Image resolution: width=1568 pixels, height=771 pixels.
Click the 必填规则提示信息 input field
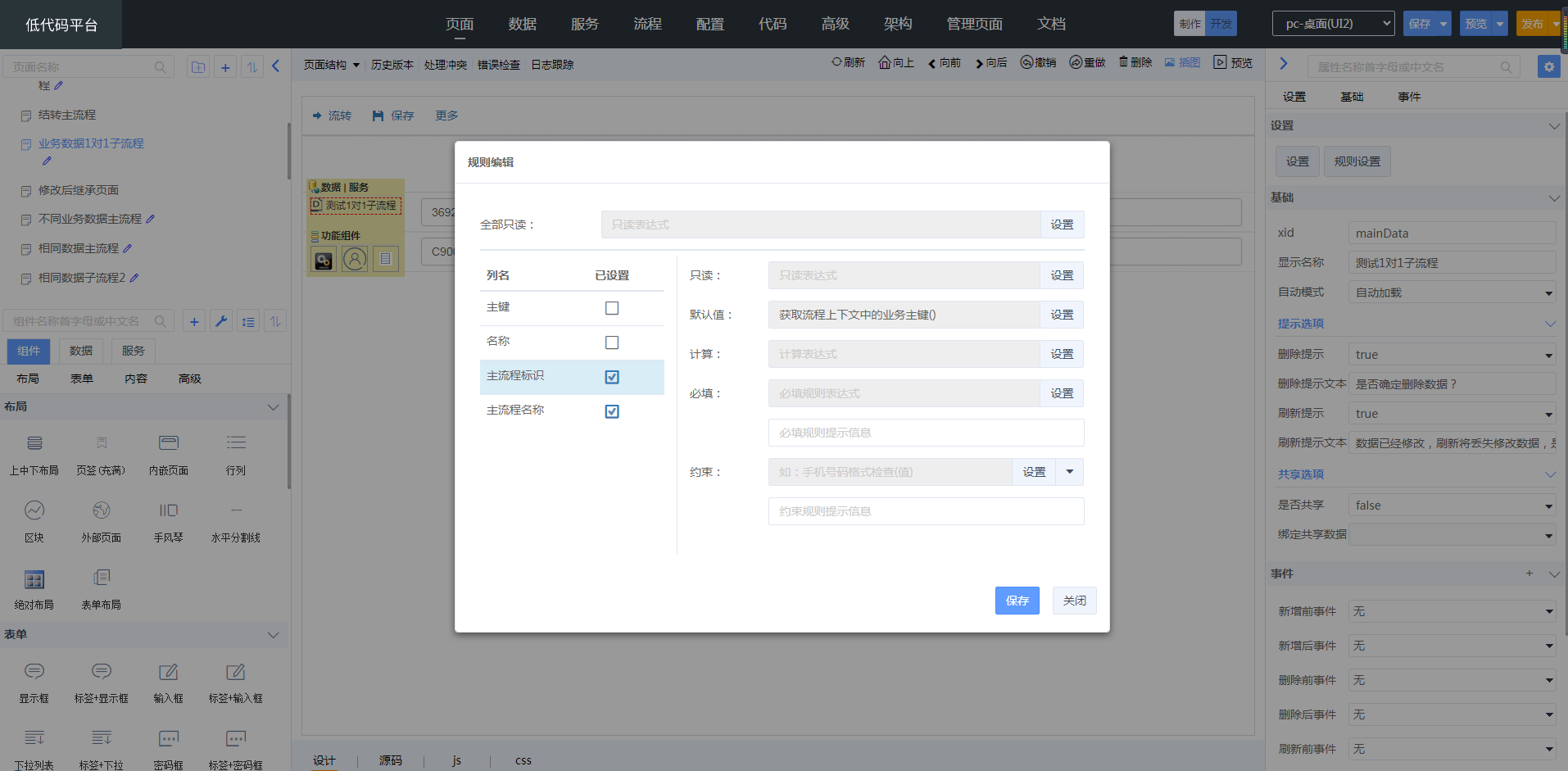926,433
